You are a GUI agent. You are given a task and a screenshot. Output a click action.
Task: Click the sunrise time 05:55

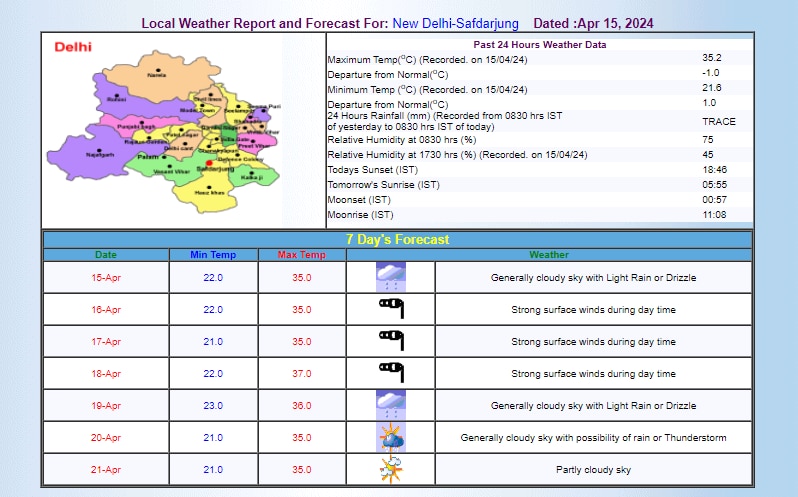pyautogui.click(x=715, y=185)
